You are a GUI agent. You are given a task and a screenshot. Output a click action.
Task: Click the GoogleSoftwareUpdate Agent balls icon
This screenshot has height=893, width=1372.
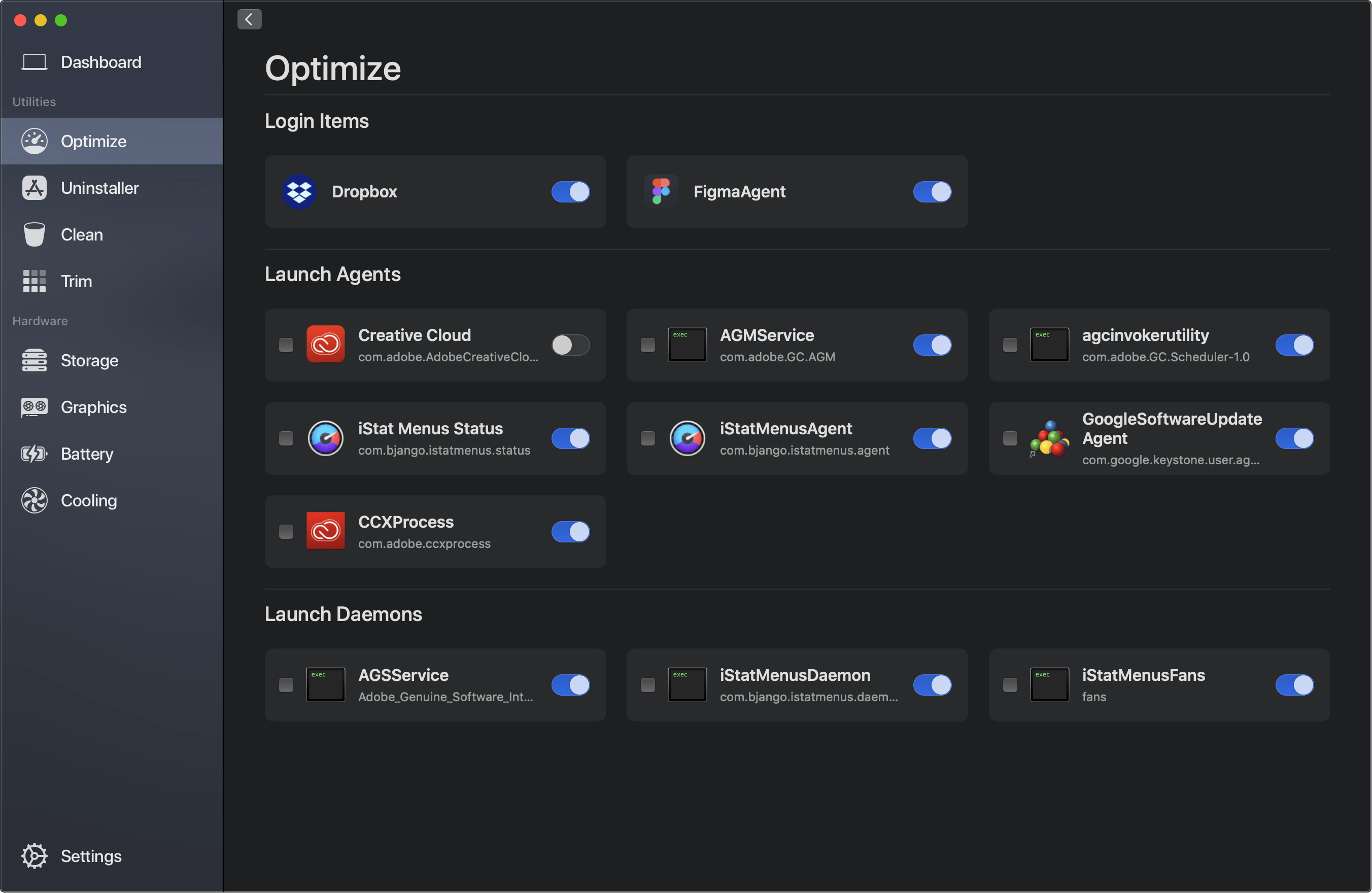1049,439
